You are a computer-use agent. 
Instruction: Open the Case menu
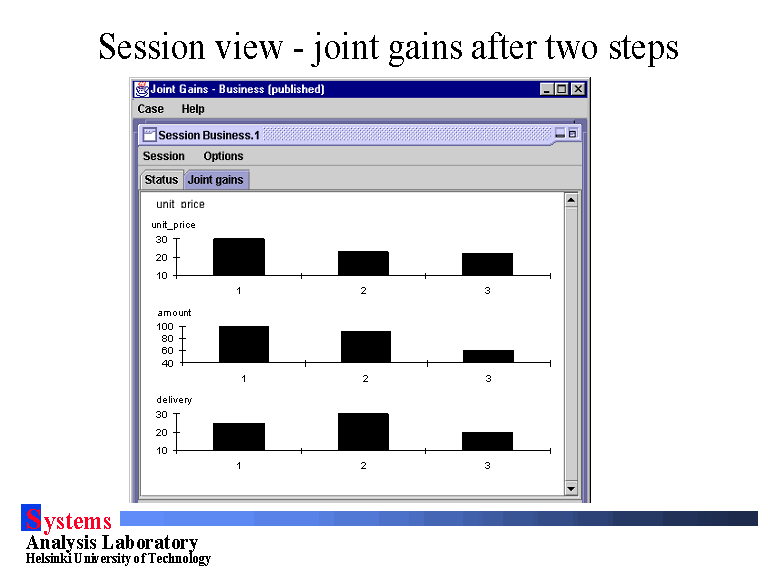tap(151, 109)
